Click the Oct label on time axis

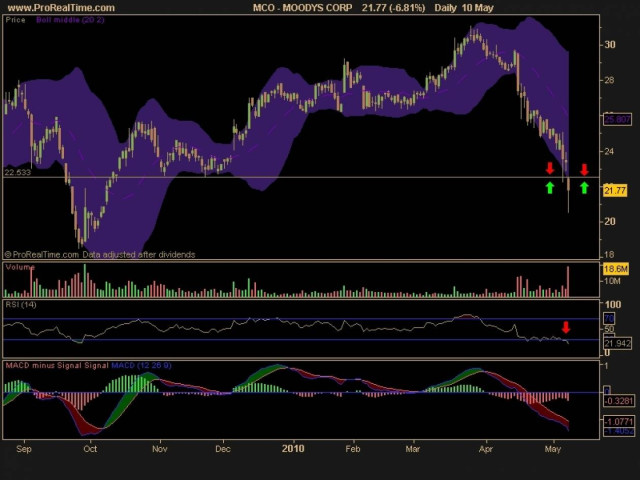(x=90, y=449)
